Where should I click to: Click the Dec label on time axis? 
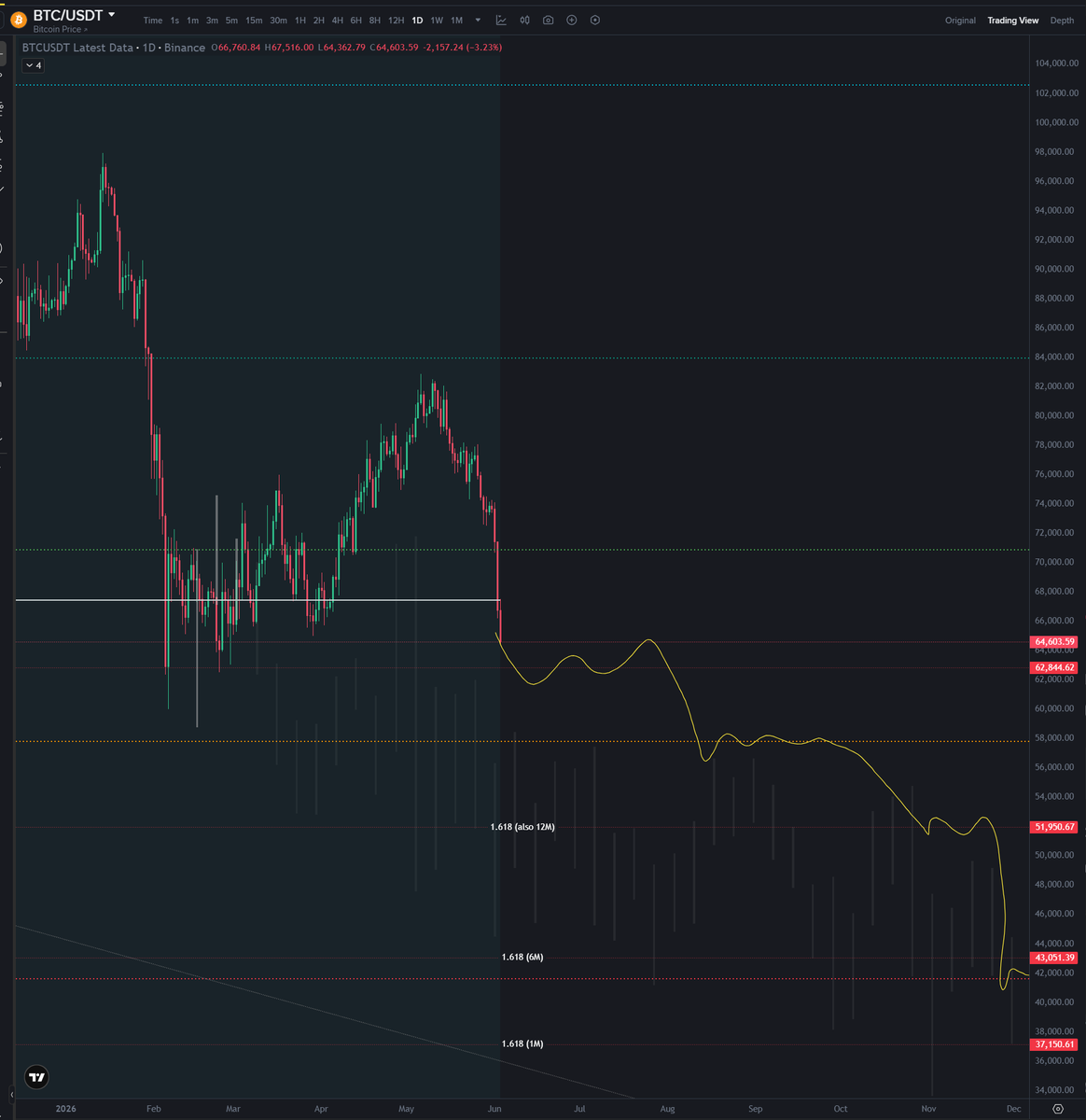1014,1109
